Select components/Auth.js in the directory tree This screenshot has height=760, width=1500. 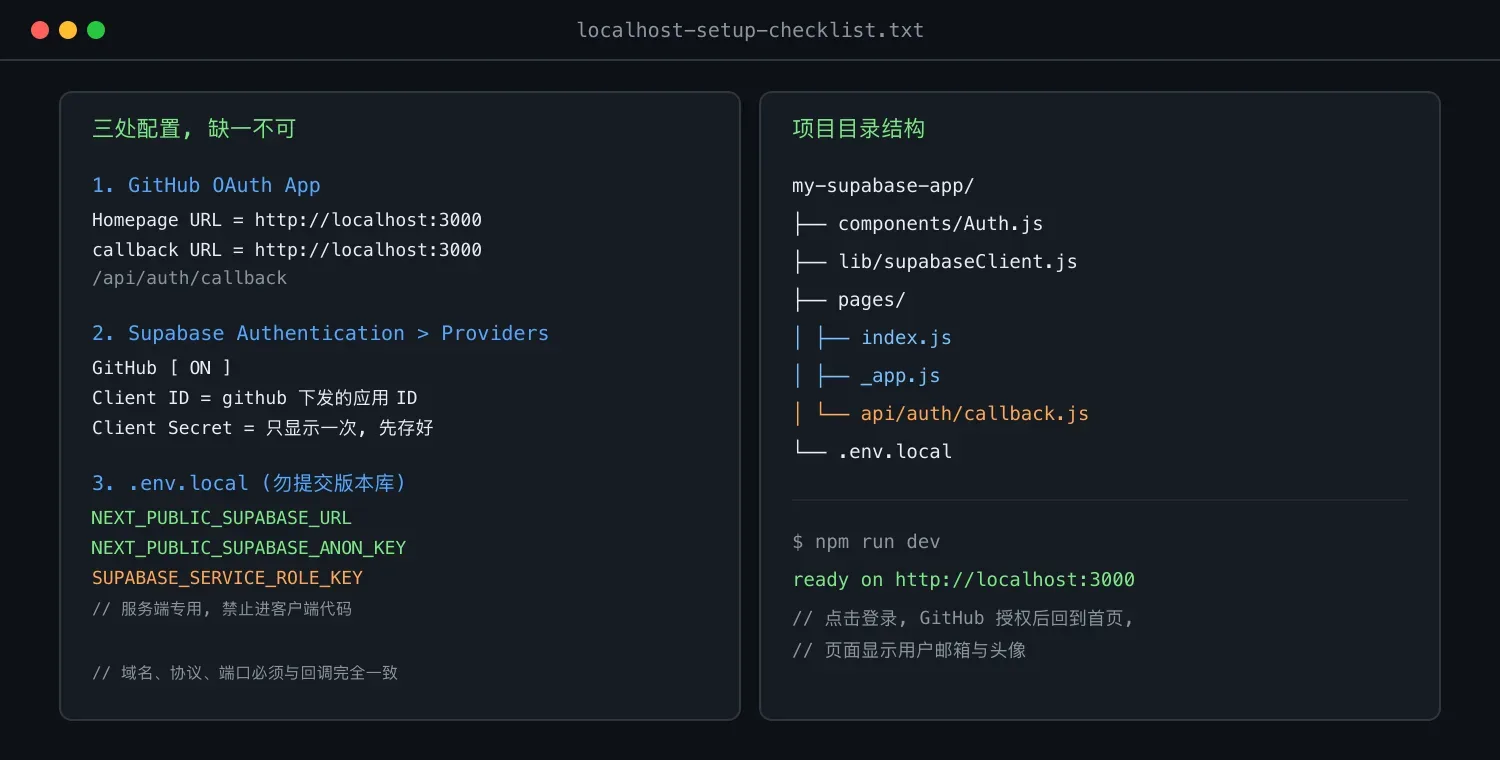(940, 224)
